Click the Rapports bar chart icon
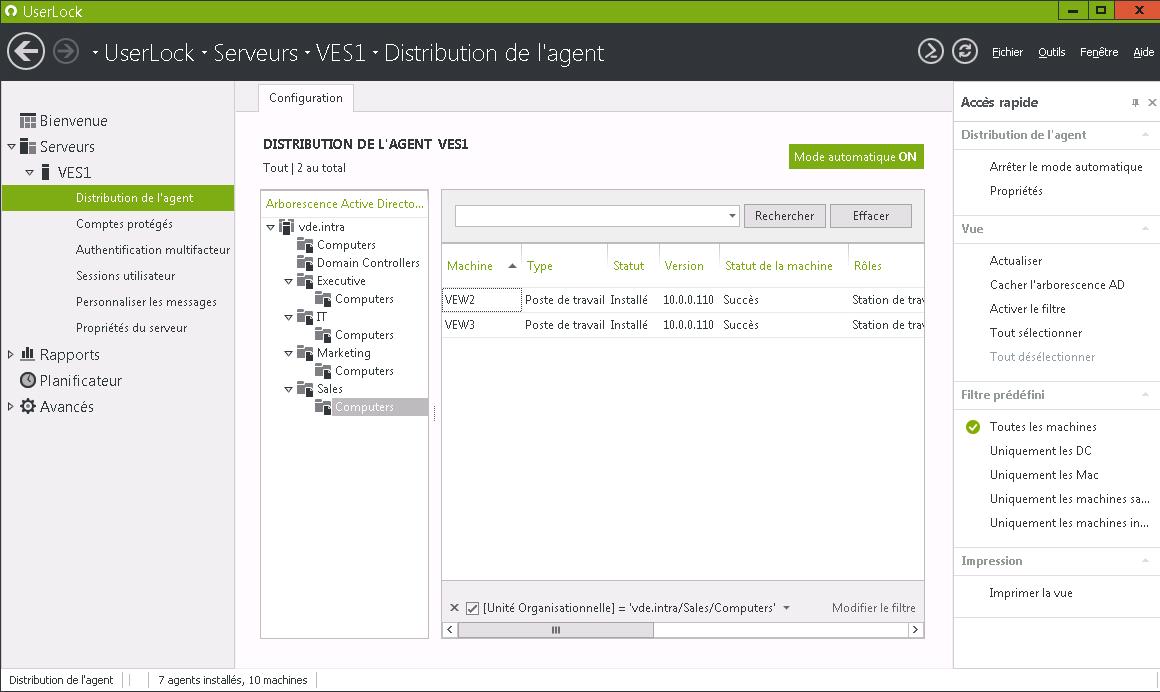This screenshot has width=1160, height=692. pos(28,354)
